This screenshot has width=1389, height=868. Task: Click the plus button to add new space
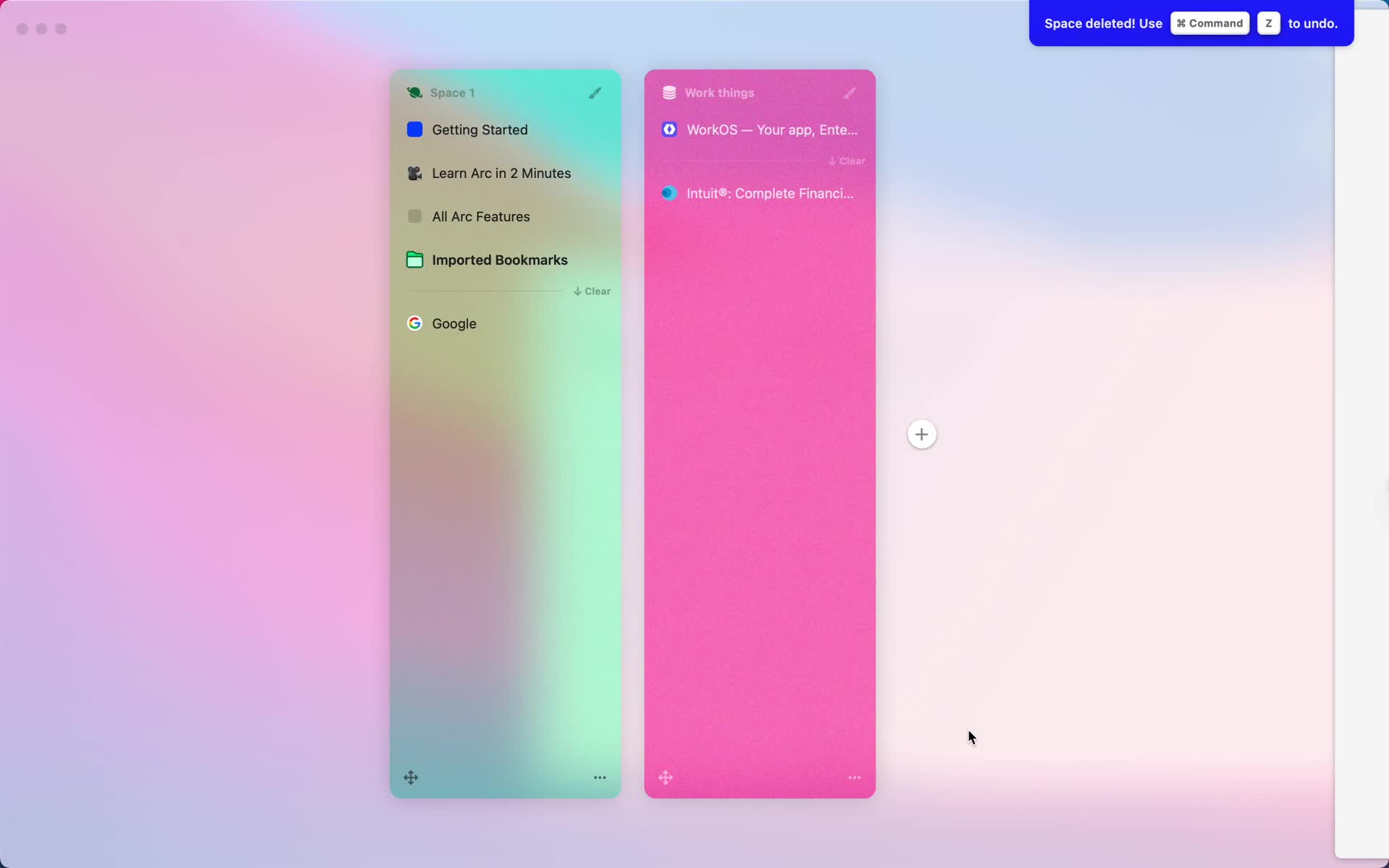coord(921,433)
